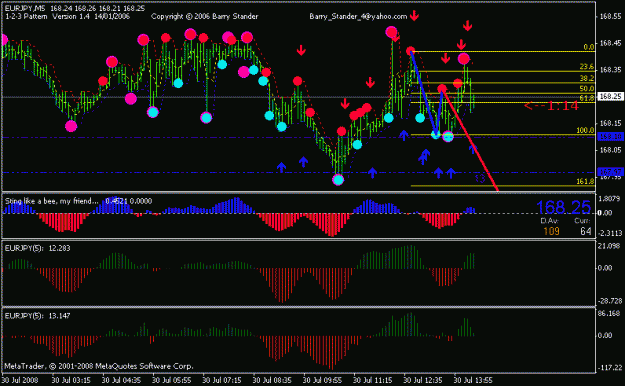Image resolution: width=625 pixels, height=386 pixels.
Task: Click the Barry_Stander_4@yahoo.com email label
Action: pos(358,17)
